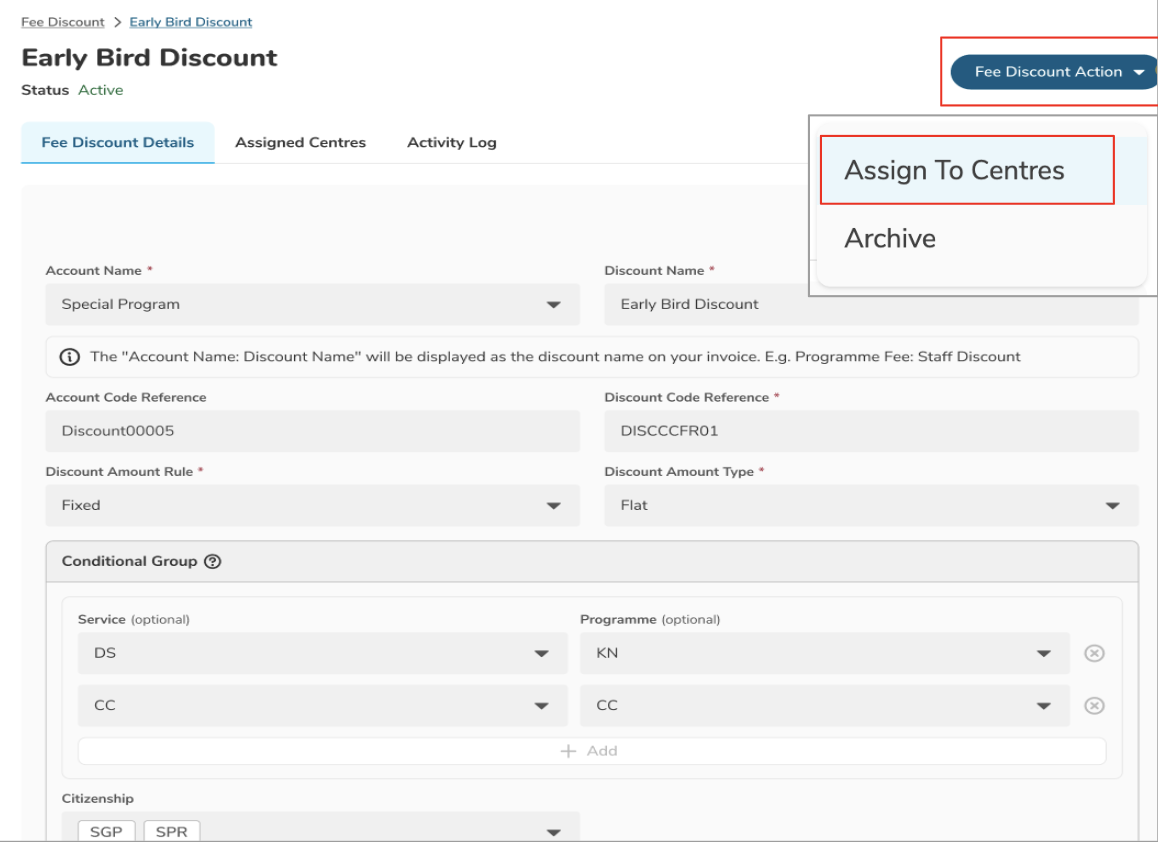Image resolution: width=1158 pixels, height=842 pixels.
Task: Expand the Account Name dropdown
Action: click(x=312, y=304)
